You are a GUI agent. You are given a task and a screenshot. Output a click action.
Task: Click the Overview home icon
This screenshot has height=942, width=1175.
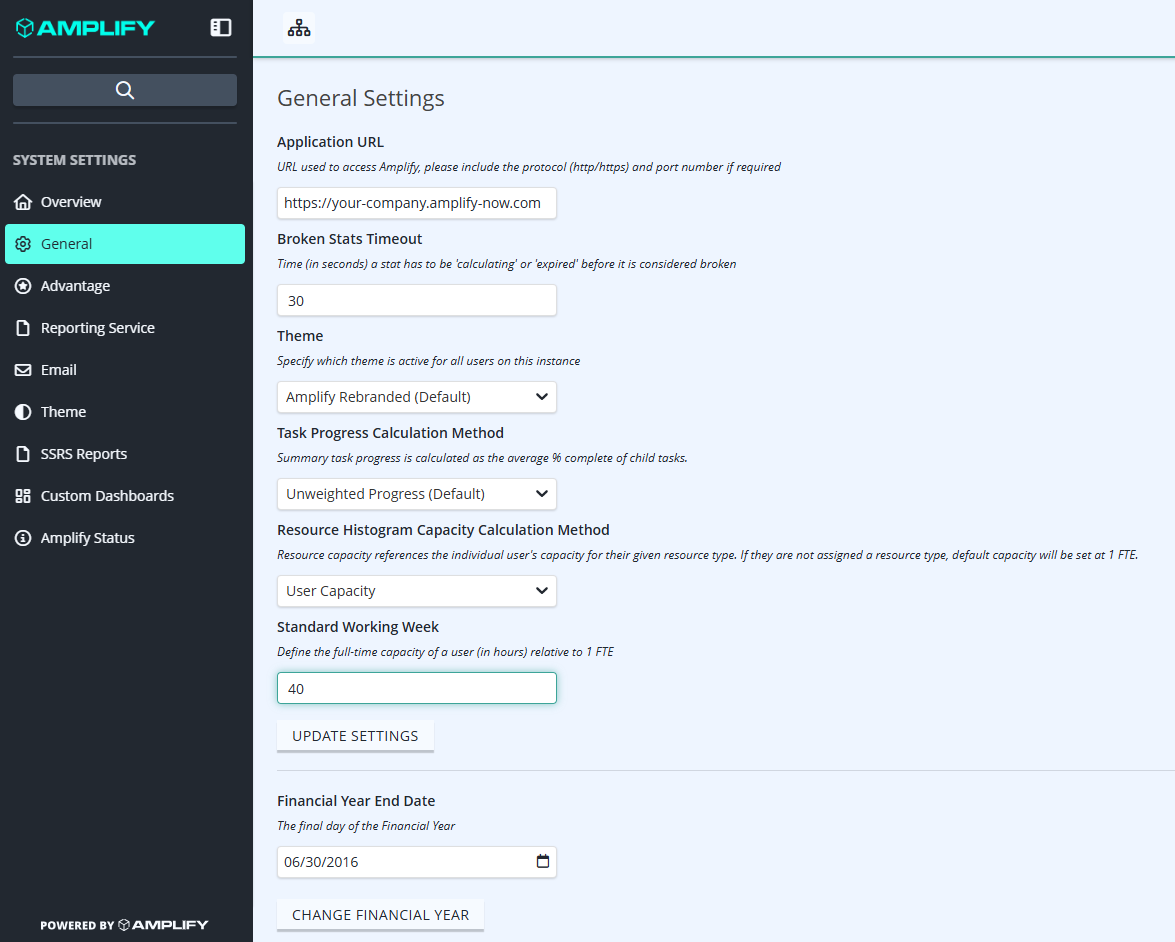click(x=23, y=202)
